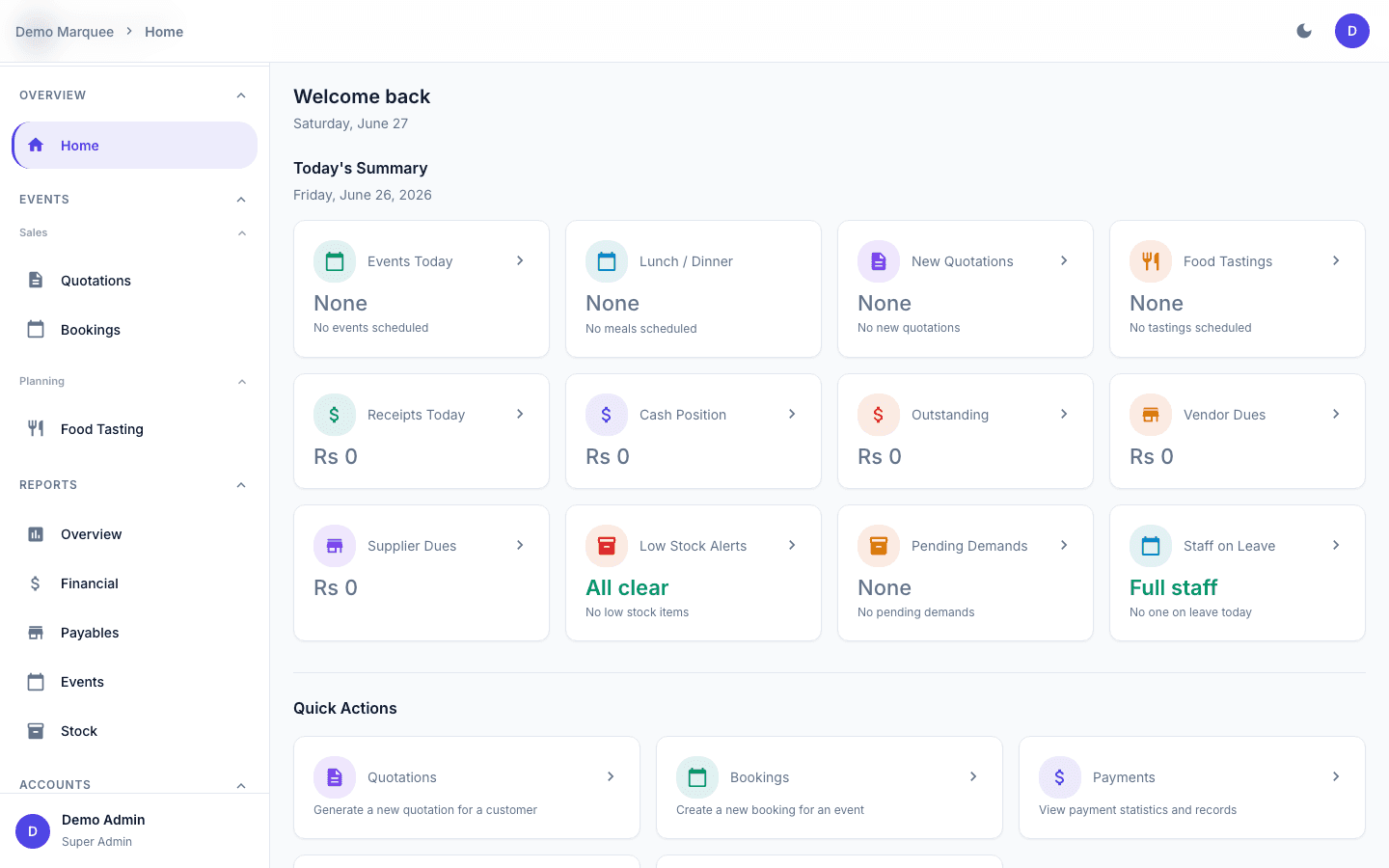1389x868 pixels.
Task: Collapse the ACCOUNTS sidebar section
Action: tap(241, 785)
